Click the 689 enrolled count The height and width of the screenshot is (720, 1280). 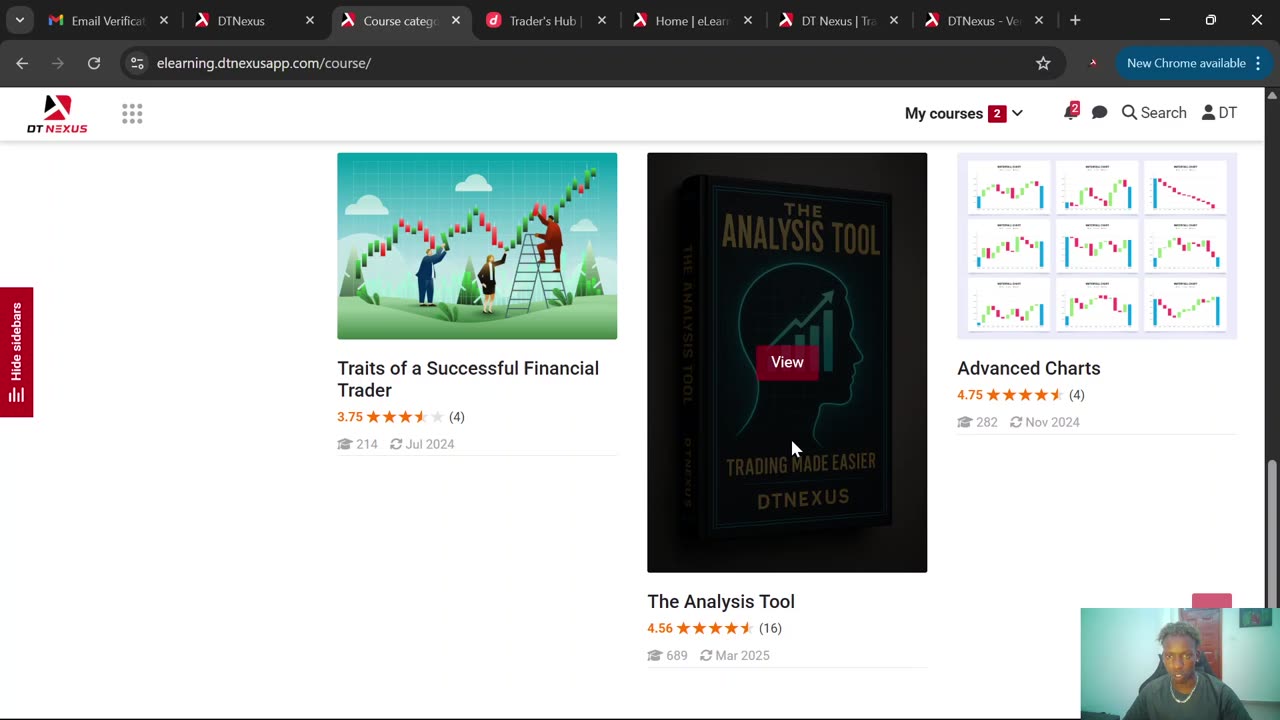668,655
